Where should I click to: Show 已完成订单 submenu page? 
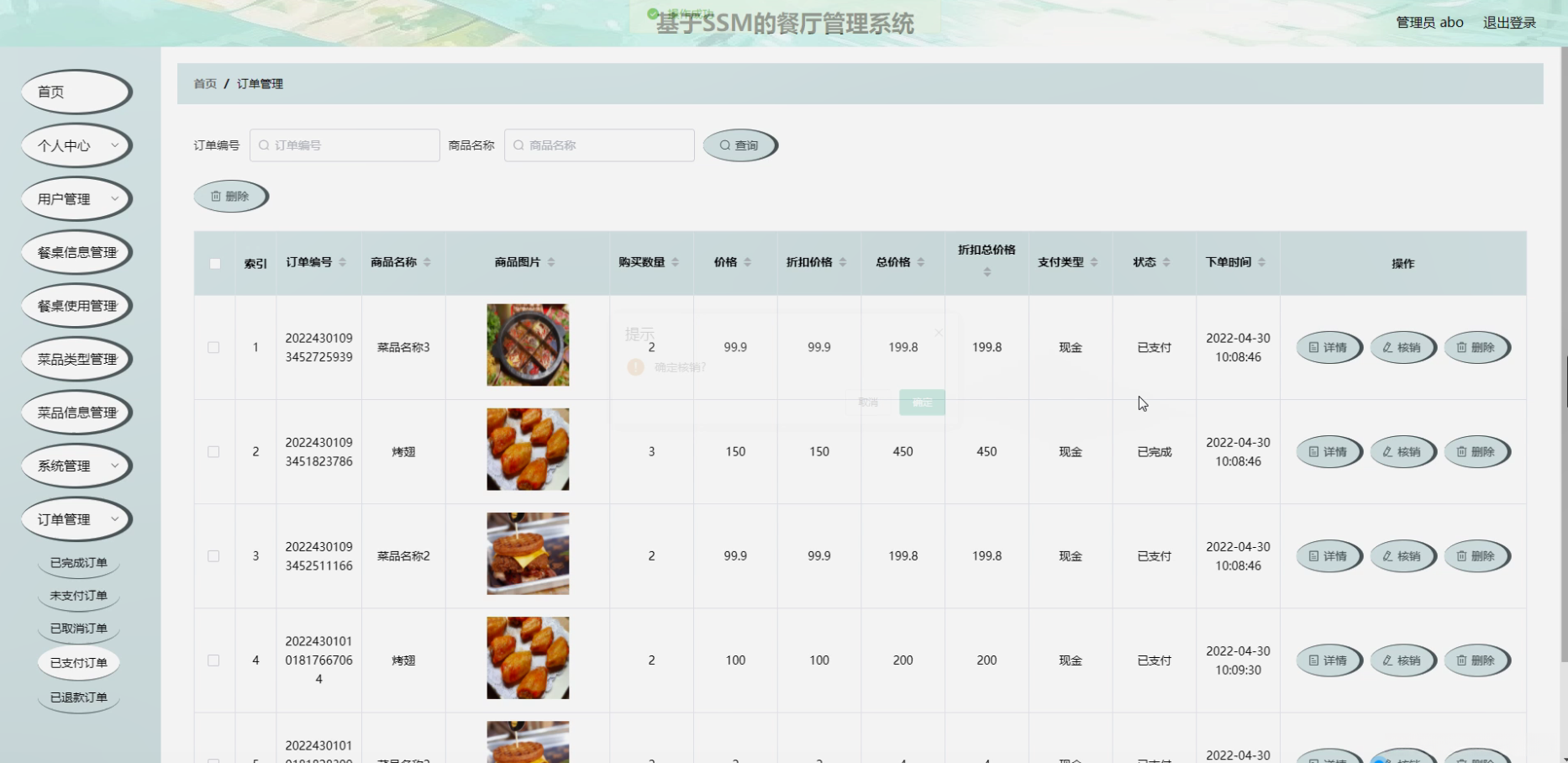(x=79, y=563)
